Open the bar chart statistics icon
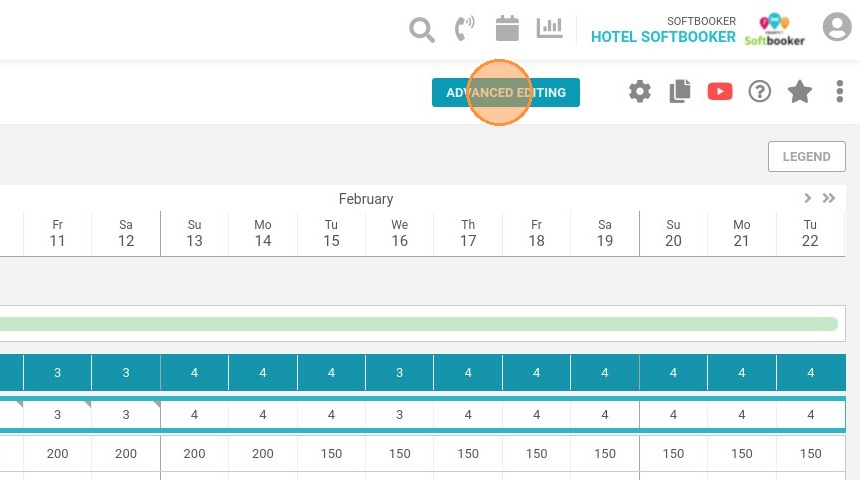This screenshot has width=860, height=480. point(550,28)
